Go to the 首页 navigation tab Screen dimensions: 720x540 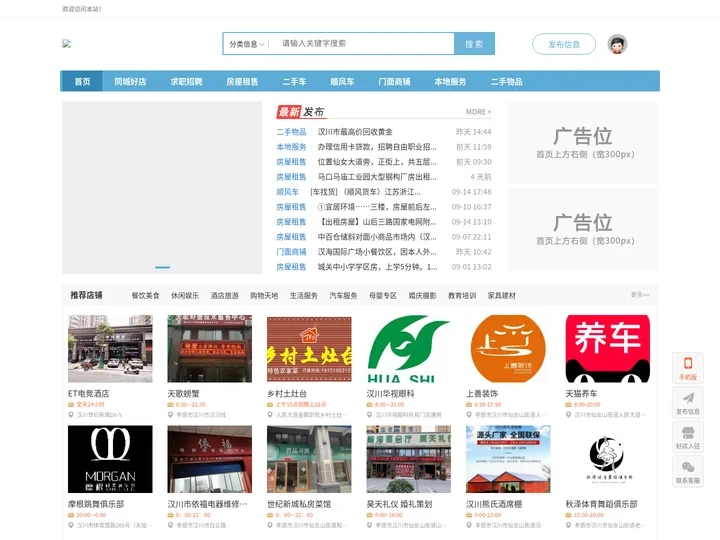click(82, 81)
